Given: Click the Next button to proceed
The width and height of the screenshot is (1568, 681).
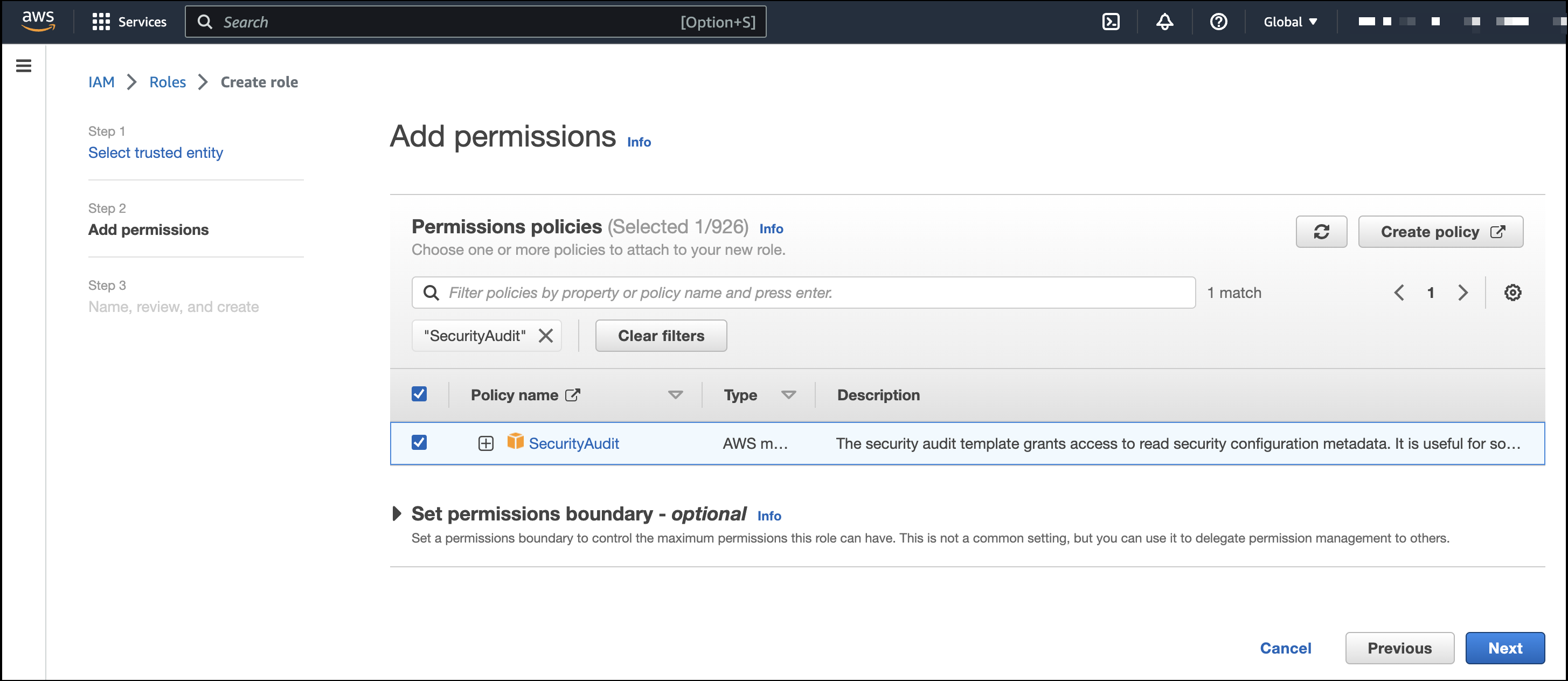Looking at the screenshot, I should tap(1506, 648).
